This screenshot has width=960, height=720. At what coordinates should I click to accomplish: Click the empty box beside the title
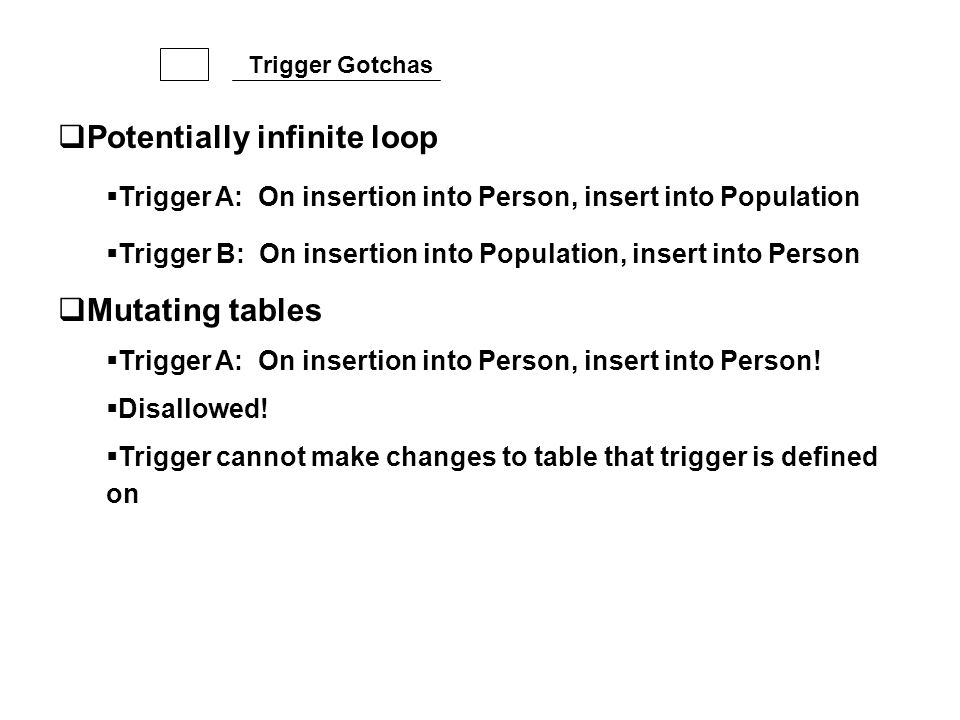pyautogui.click(x=184, y=64)
